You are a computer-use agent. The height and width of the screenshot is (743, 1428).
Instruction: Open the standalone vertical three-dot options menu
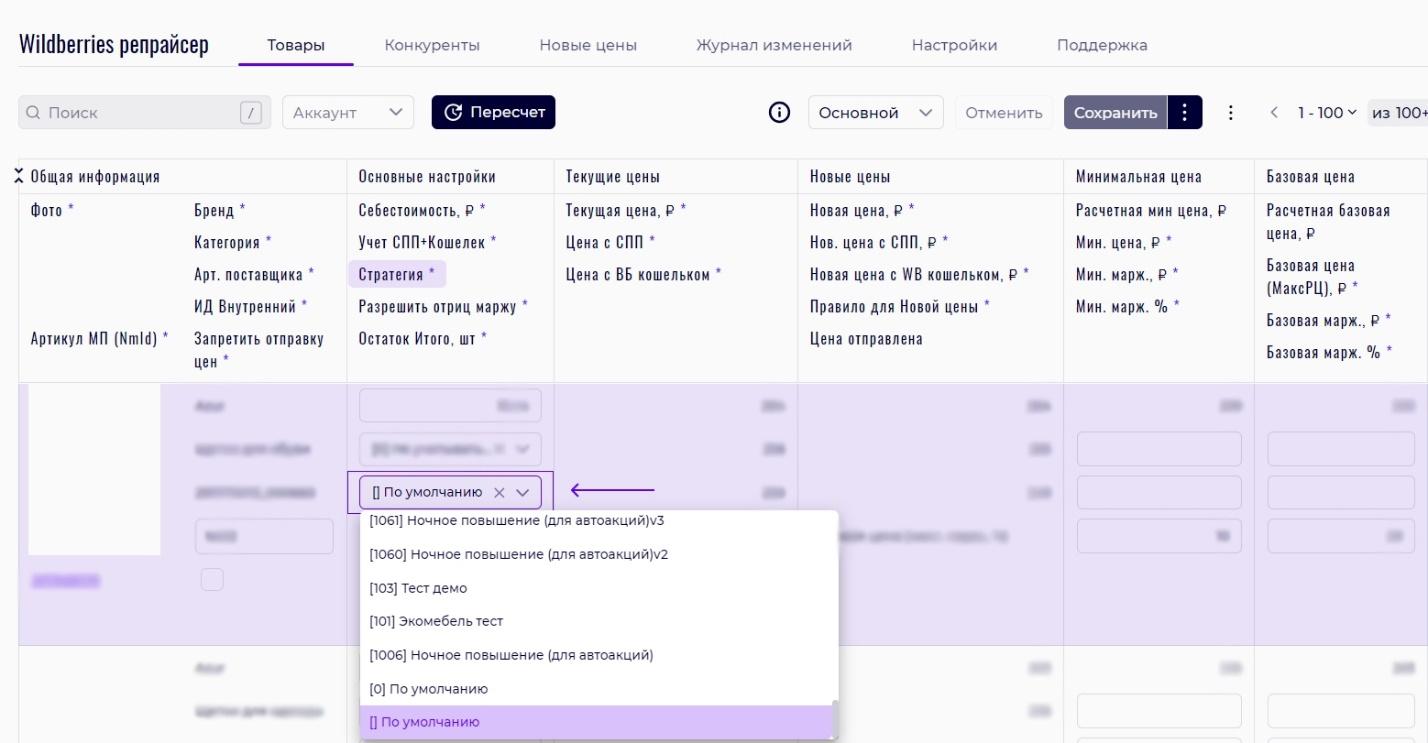point(1229,113)
